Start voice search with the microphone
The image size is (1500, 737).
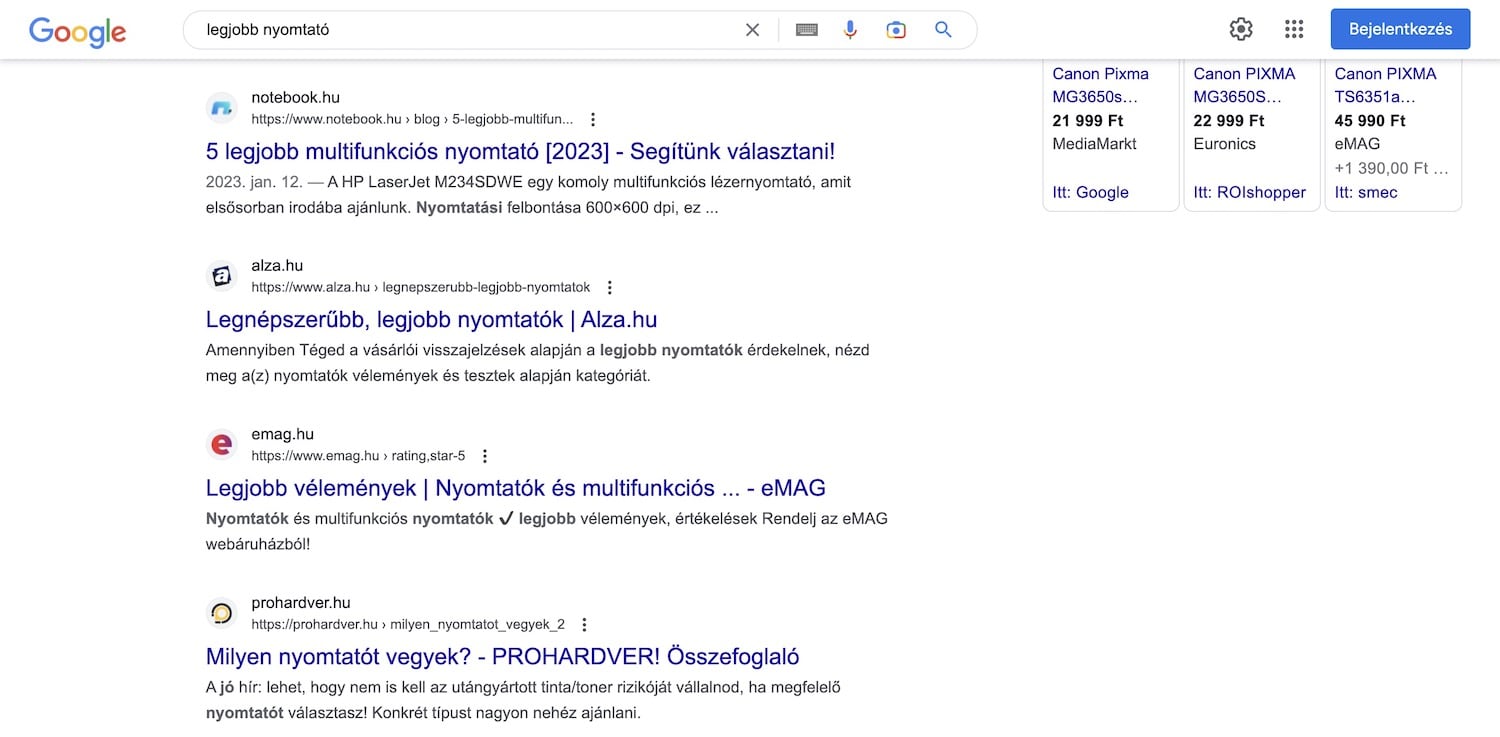tap(850, 30)
